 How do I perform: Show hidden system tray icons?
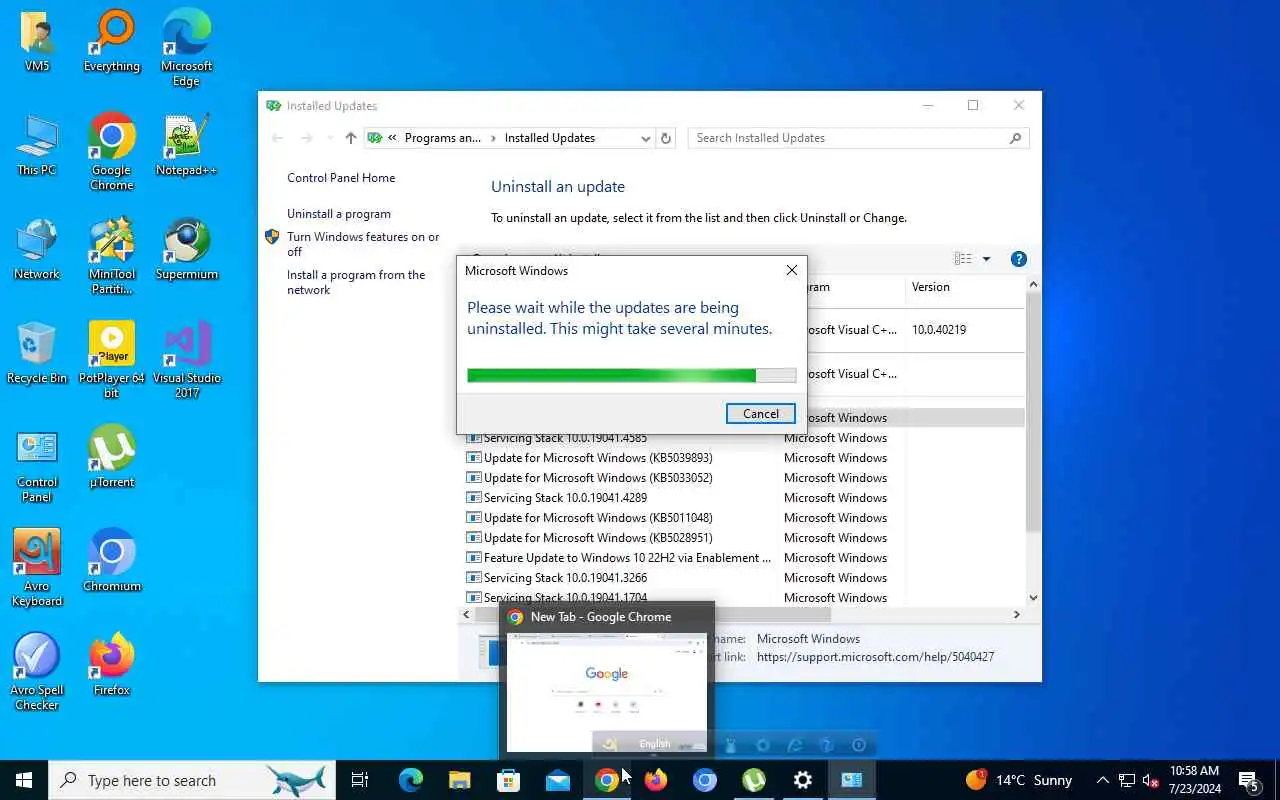point(1102,780)
